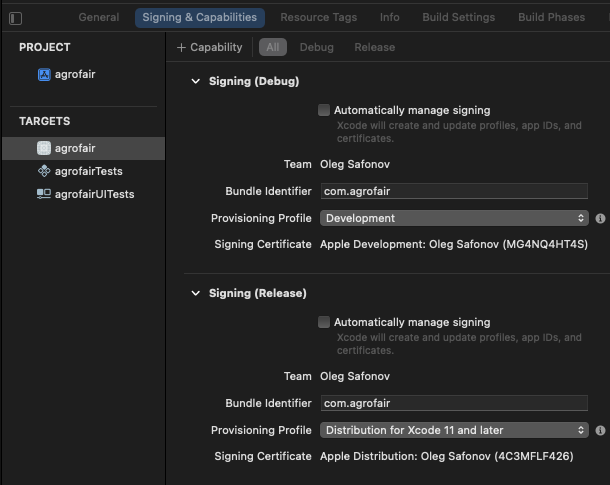This screenshot has height=485, width=610.
Task: Click the Apple Development signing certificate text
Action: 454,244
